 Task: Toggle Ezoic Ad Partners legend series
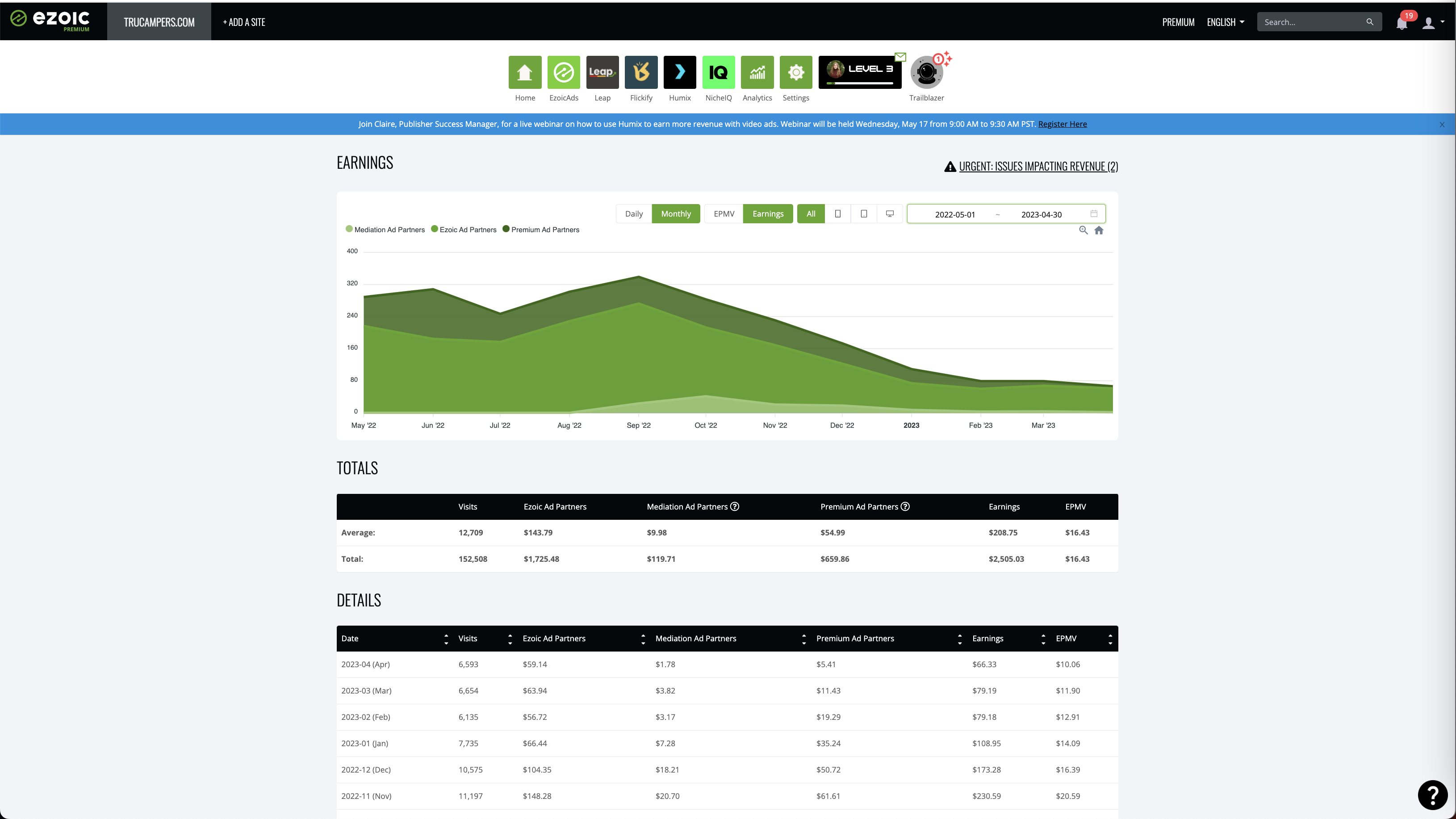tap(464, 230)
